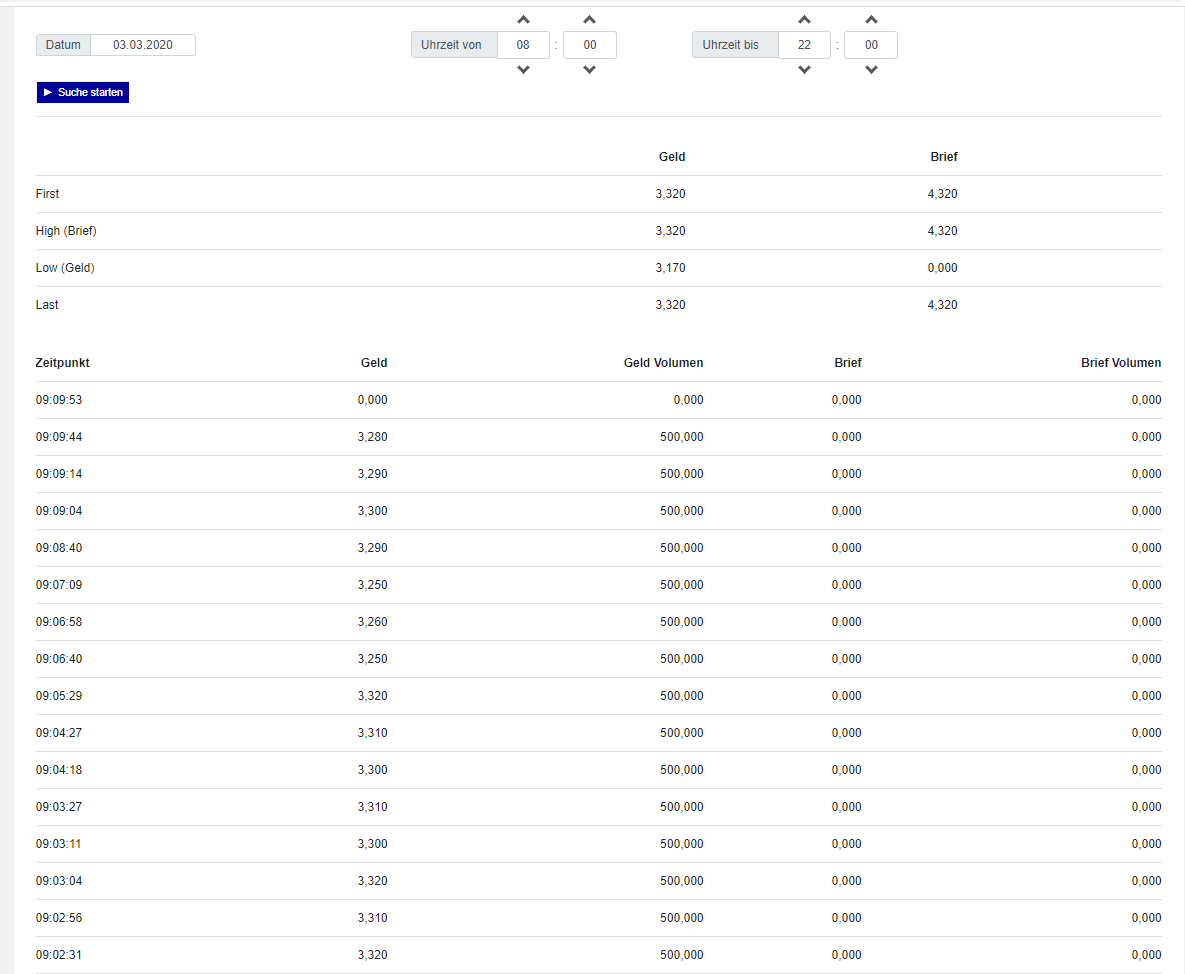Select the Brief Volumen column header
Screen dimensions: 1185x974
(x=1121, y=363)
